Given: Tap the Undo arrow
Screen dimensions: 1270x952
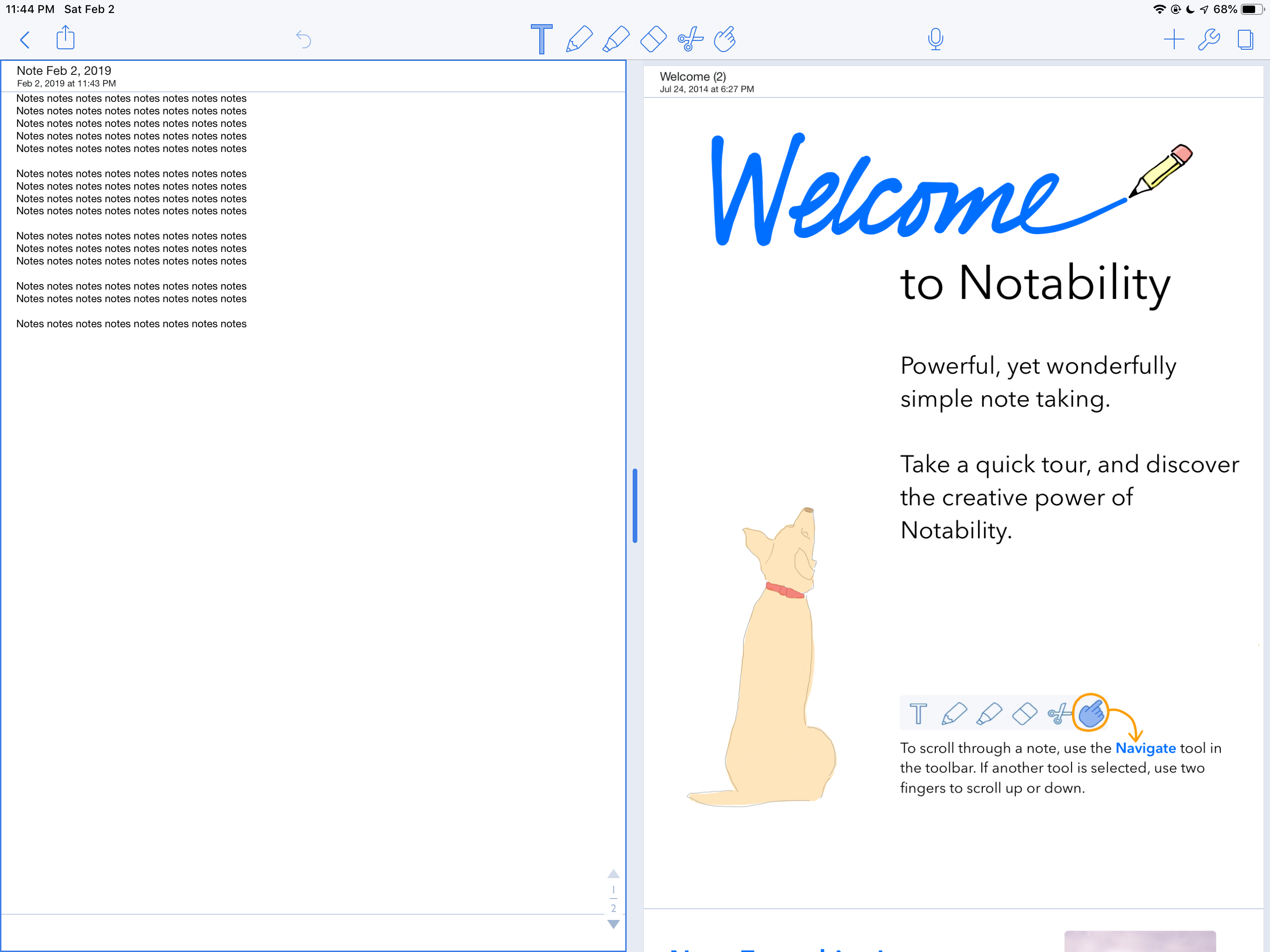Looking at the screenshot, I should click(x=303, y=39).
